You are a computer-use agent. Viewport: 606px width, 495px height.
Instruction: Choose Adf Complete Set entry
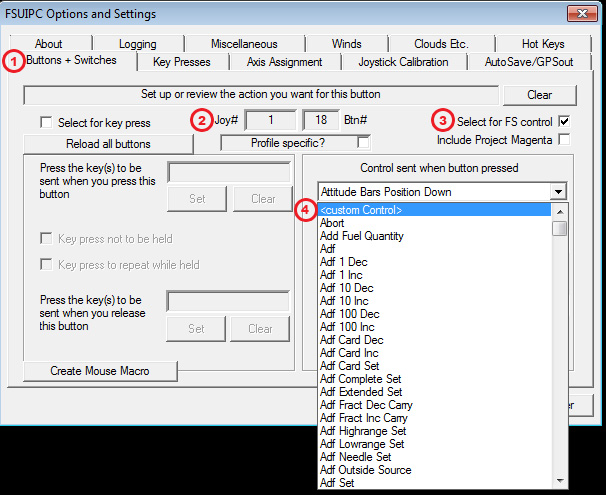click(x=435, y=379)
